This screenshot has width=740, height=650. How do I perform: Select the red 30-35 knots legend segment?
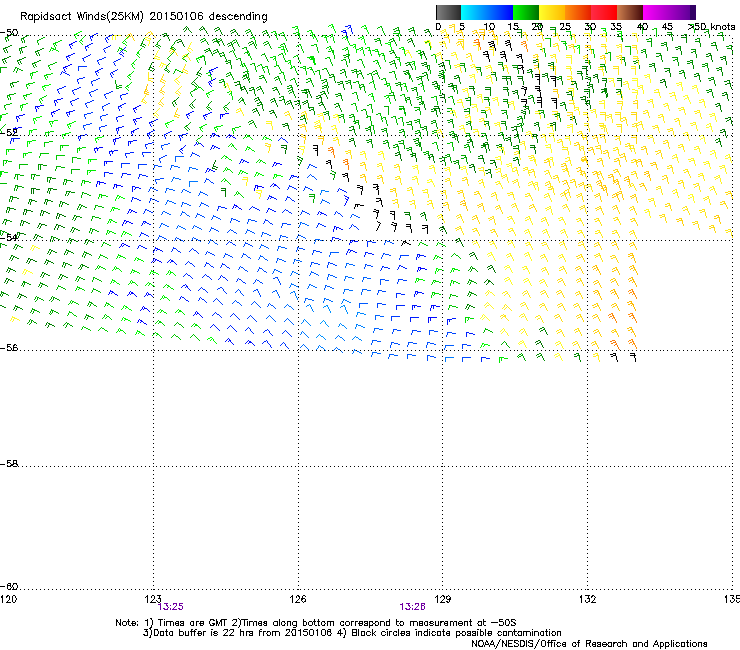coord(604,12)
